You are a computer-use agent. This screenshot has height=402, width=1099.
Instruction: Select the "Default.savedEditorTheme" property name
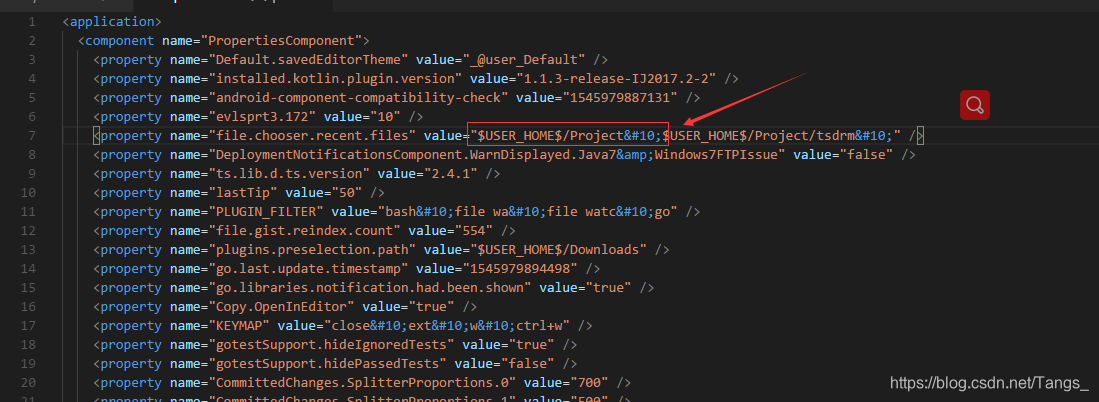click(308, 60)
